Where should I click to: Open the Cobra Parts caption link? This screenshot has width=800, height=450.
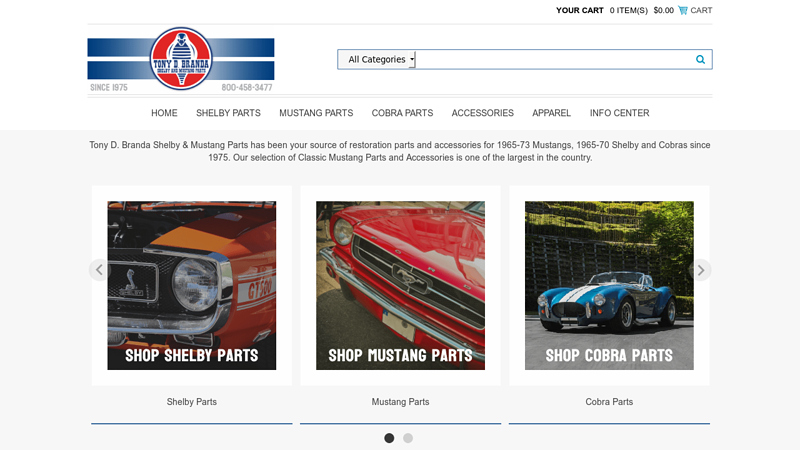(x=609, y=402)
